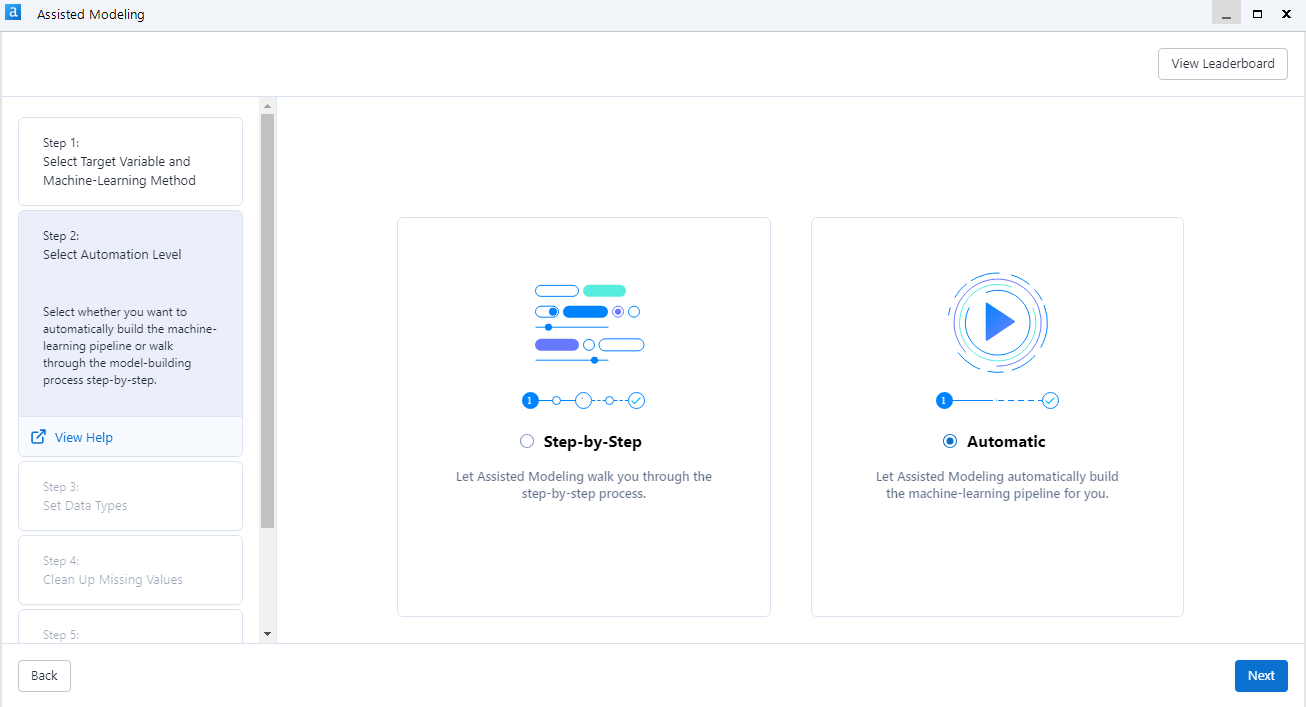Image resolution: width=1306 pixels, height=707 pixels.
Task: Click 'Let Assisted Modeling walk you through' description
Action: (584, 485)
